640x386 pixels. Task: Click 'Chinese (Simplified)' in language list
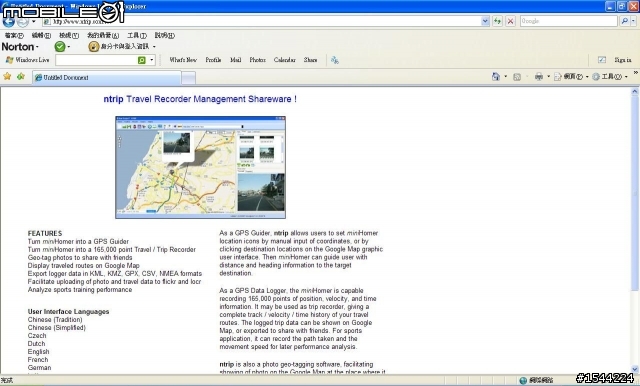coord(57,328)
